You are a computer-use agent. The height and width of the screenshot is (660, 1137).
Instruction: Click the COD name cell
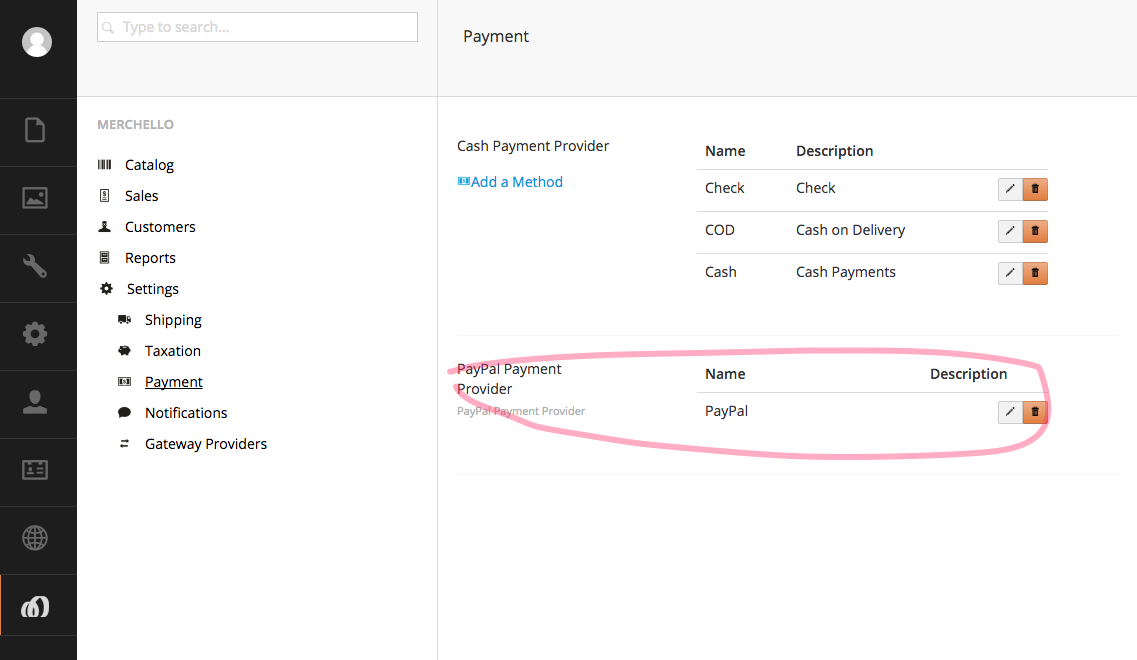point(720,230)
